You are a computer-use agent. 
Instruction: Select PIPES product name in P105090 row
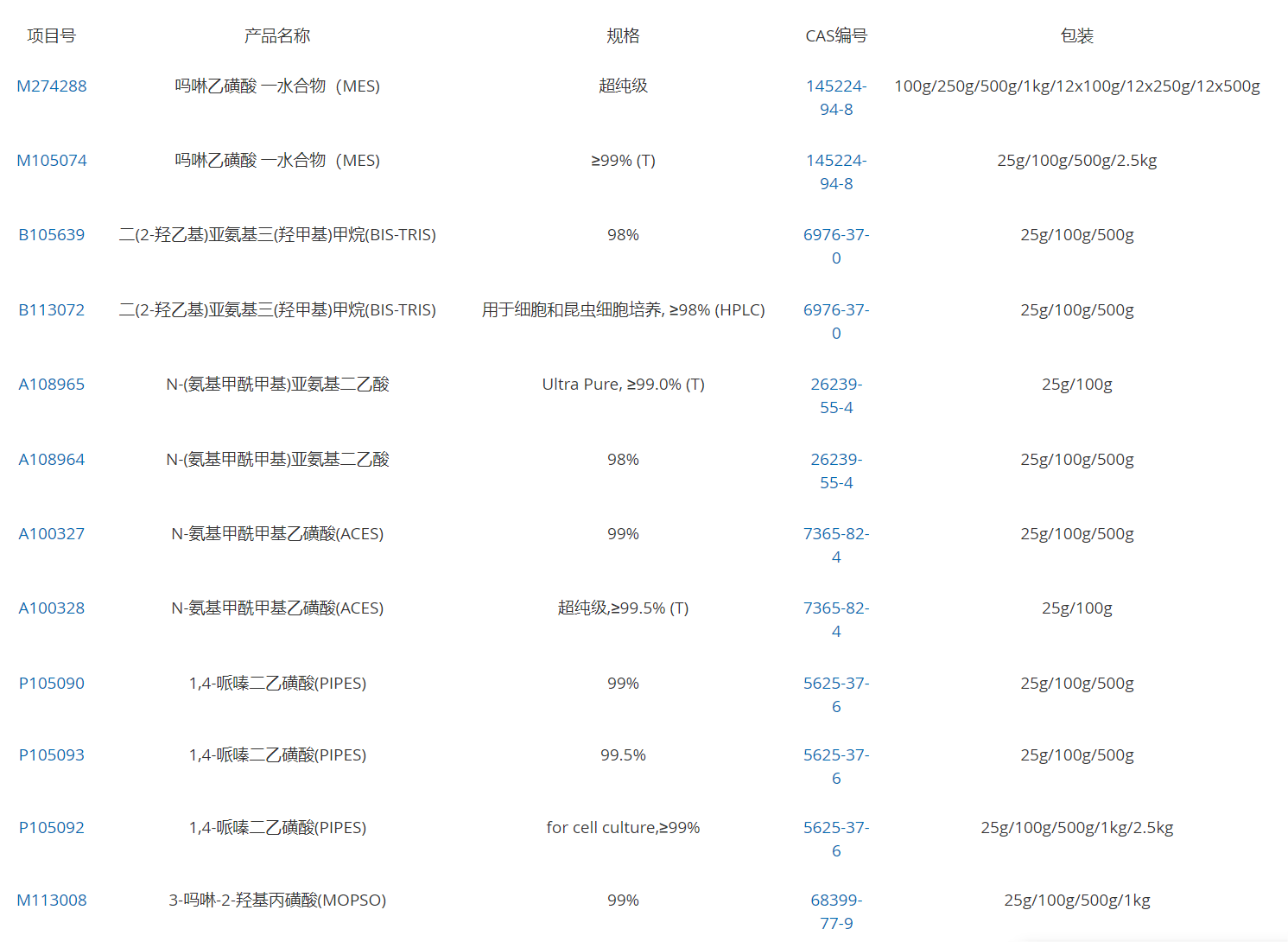[277, 684]
